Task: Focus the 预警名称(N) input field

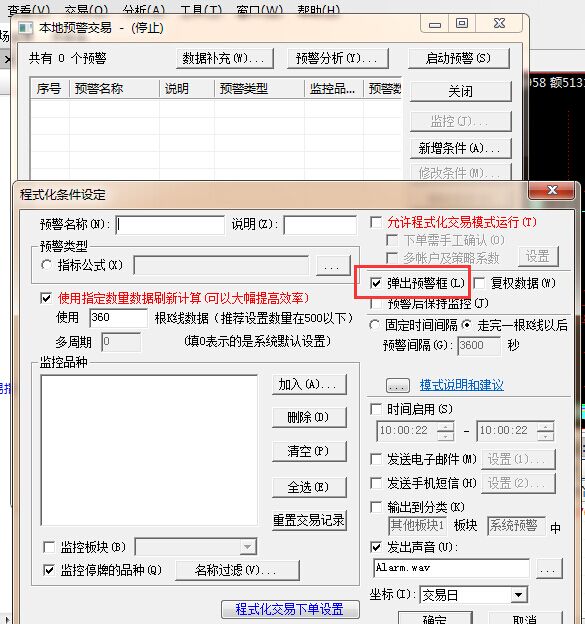Action: pyautogui.click(x=170, y=225)
